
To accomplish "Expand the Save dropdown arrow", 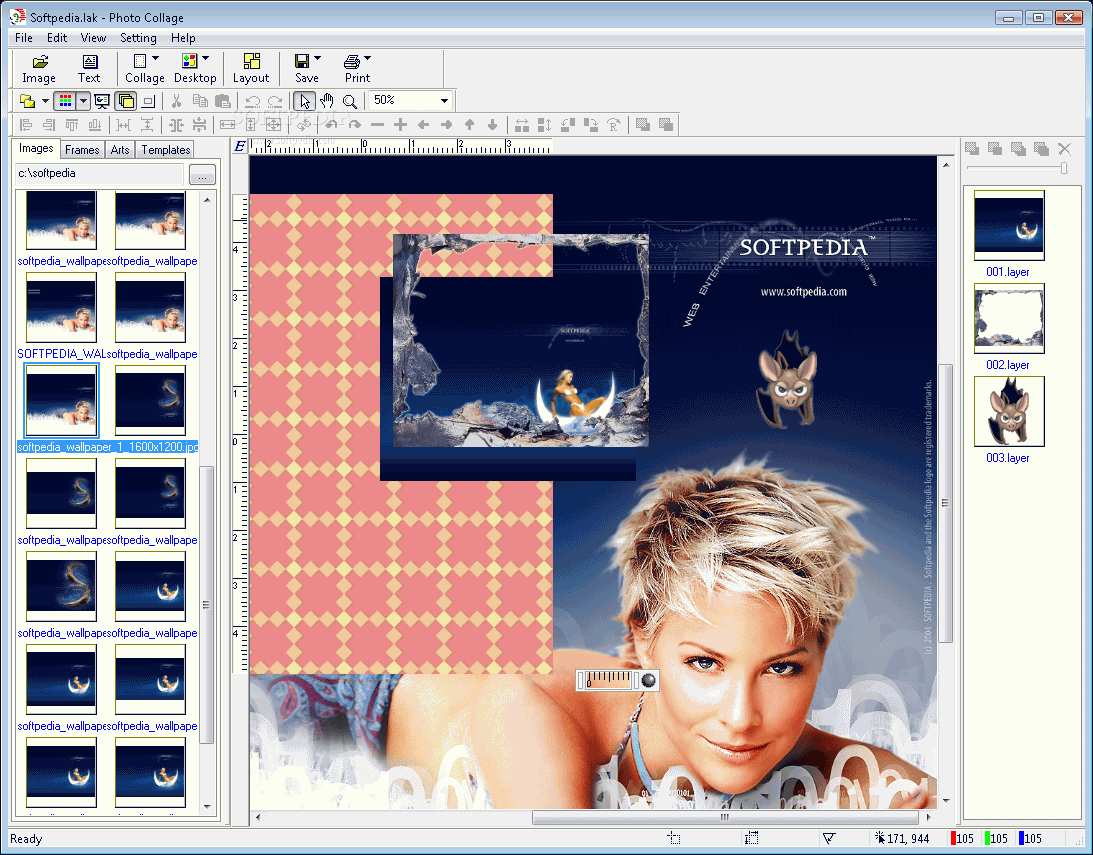I will [317, 59].
